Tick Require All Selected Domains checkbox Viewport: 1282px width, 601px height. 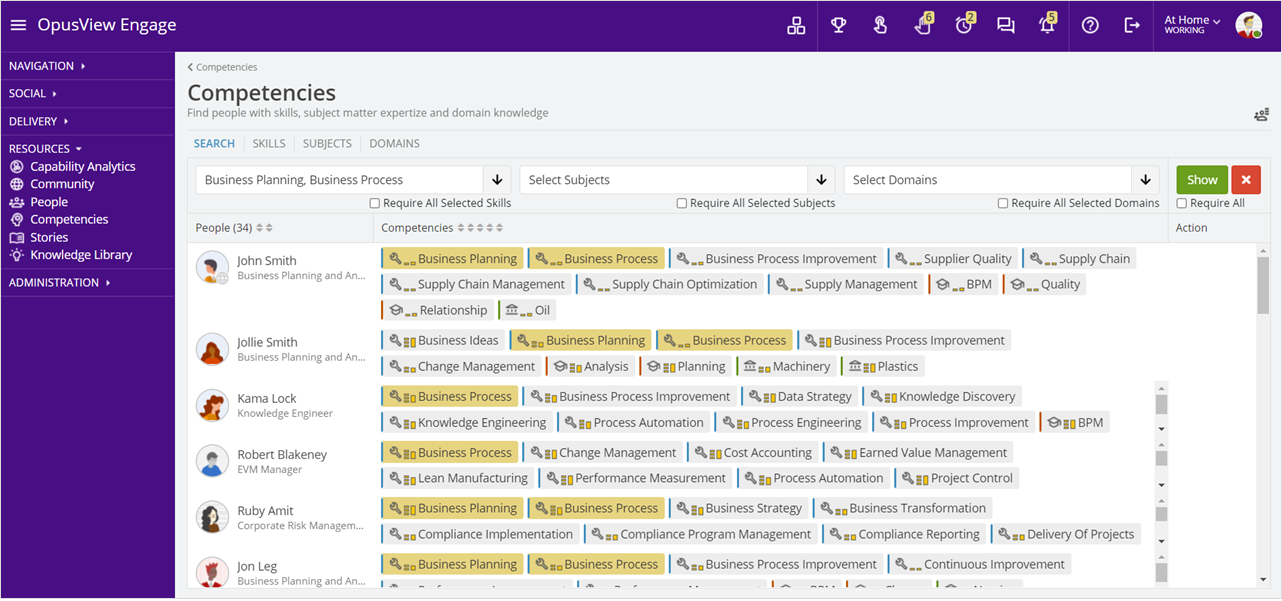(x=1003, y=203)
